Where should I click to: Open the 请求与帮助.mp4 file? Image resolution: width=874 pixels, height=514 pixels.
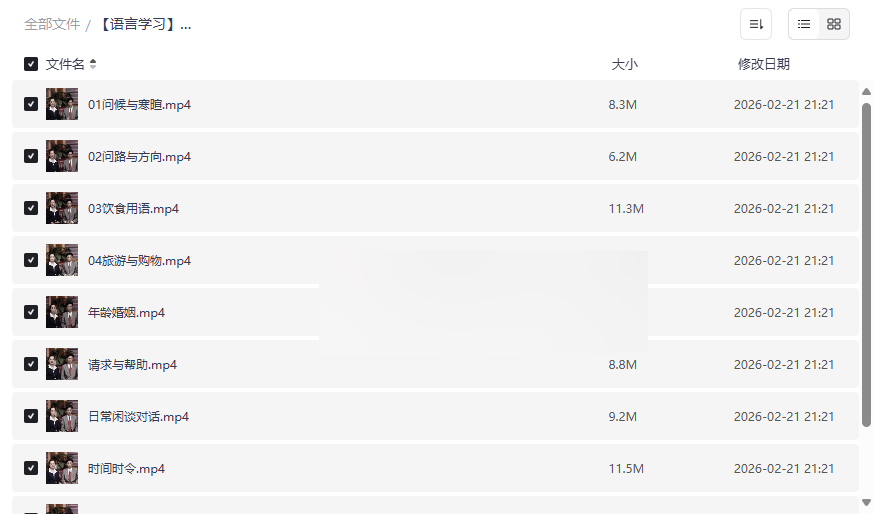(x=132, y=365)
